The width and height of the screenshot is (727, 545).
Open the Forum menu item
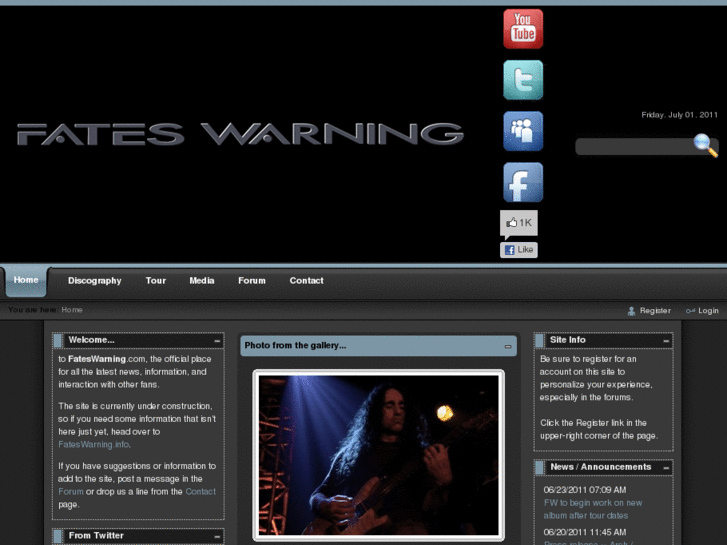[x=252, y=281]
